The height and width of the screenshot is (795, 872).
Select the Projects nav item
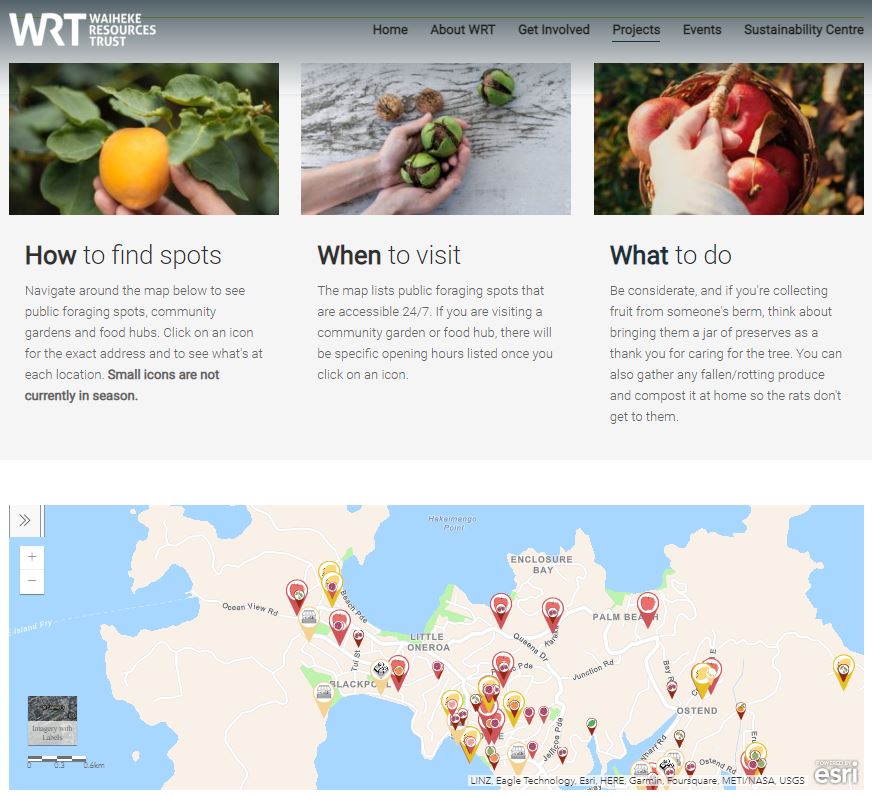(x=636, y=29)
